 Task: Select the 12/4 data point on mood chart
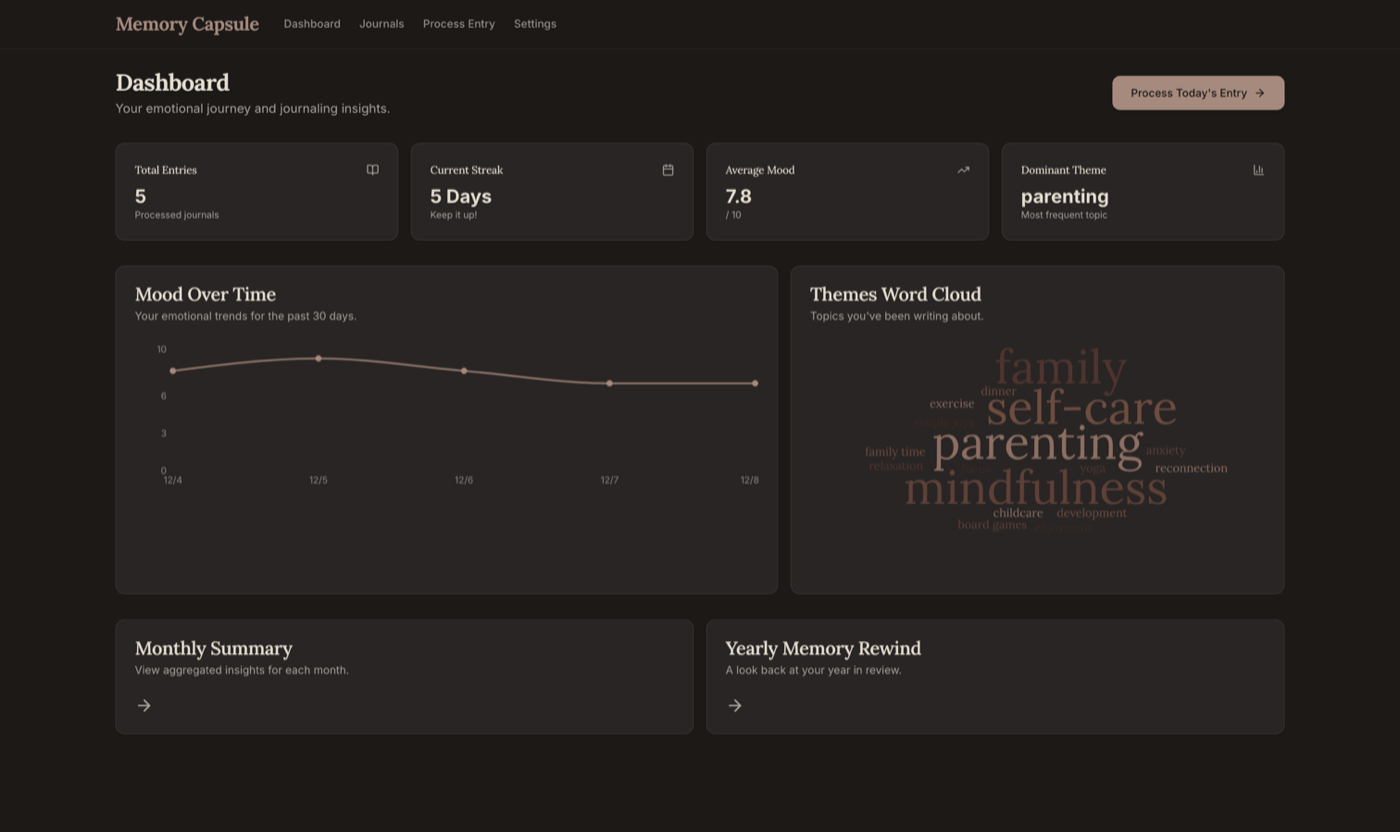point(173,371)
